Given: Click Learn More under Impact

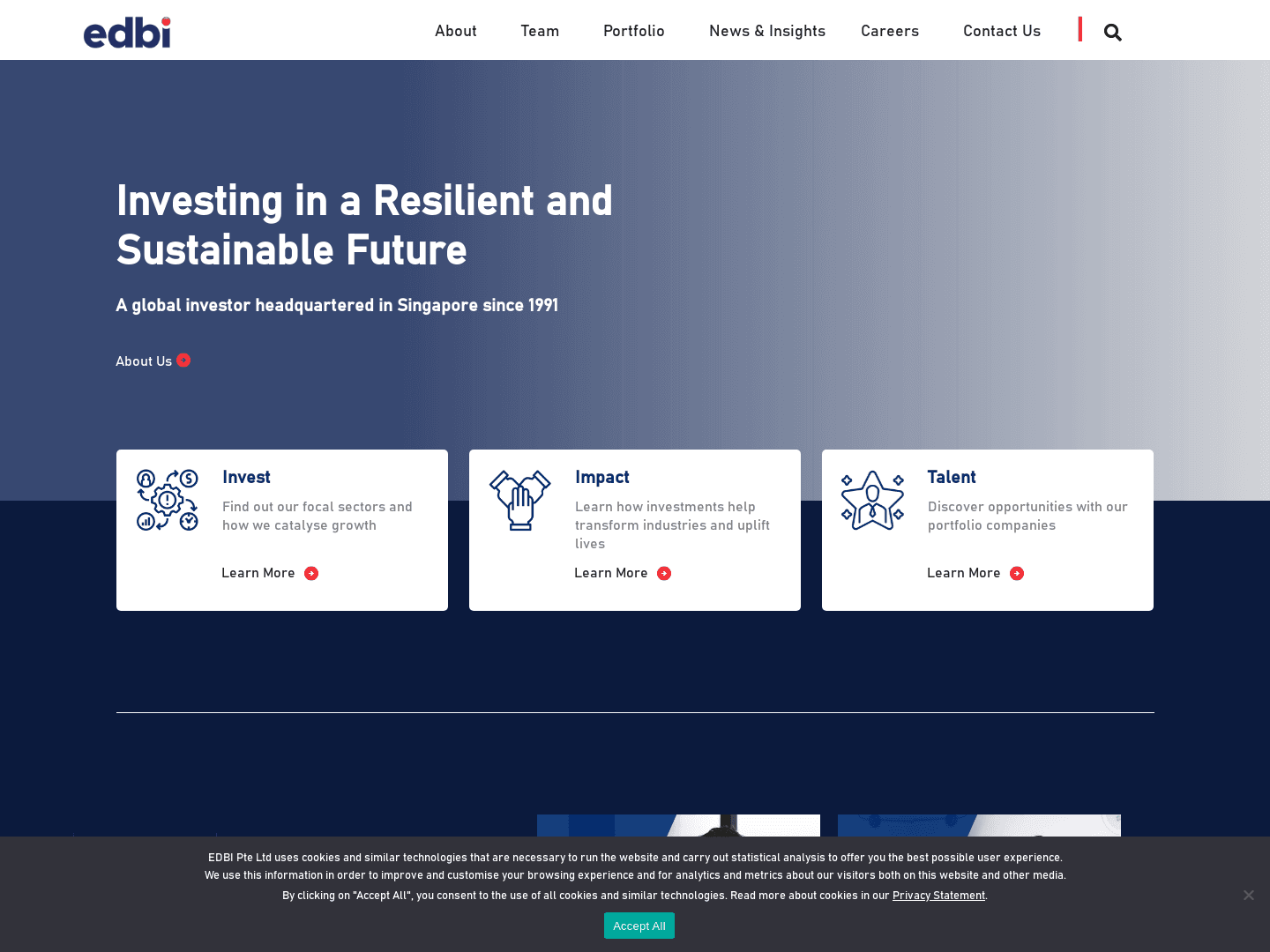Looking at the screenshot, I should click(x=611, y=573).
